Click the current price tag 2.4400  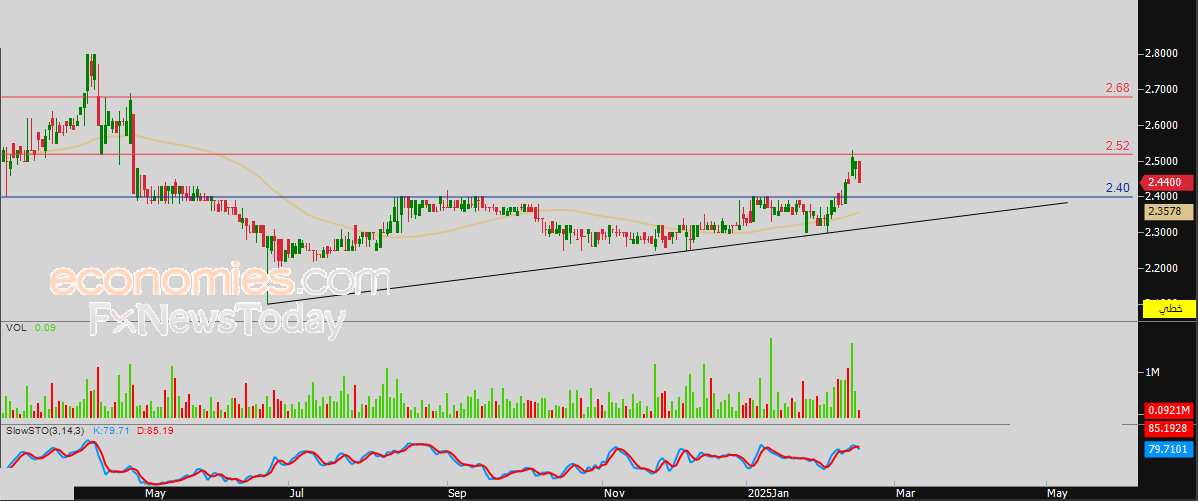pos(1167,183)
